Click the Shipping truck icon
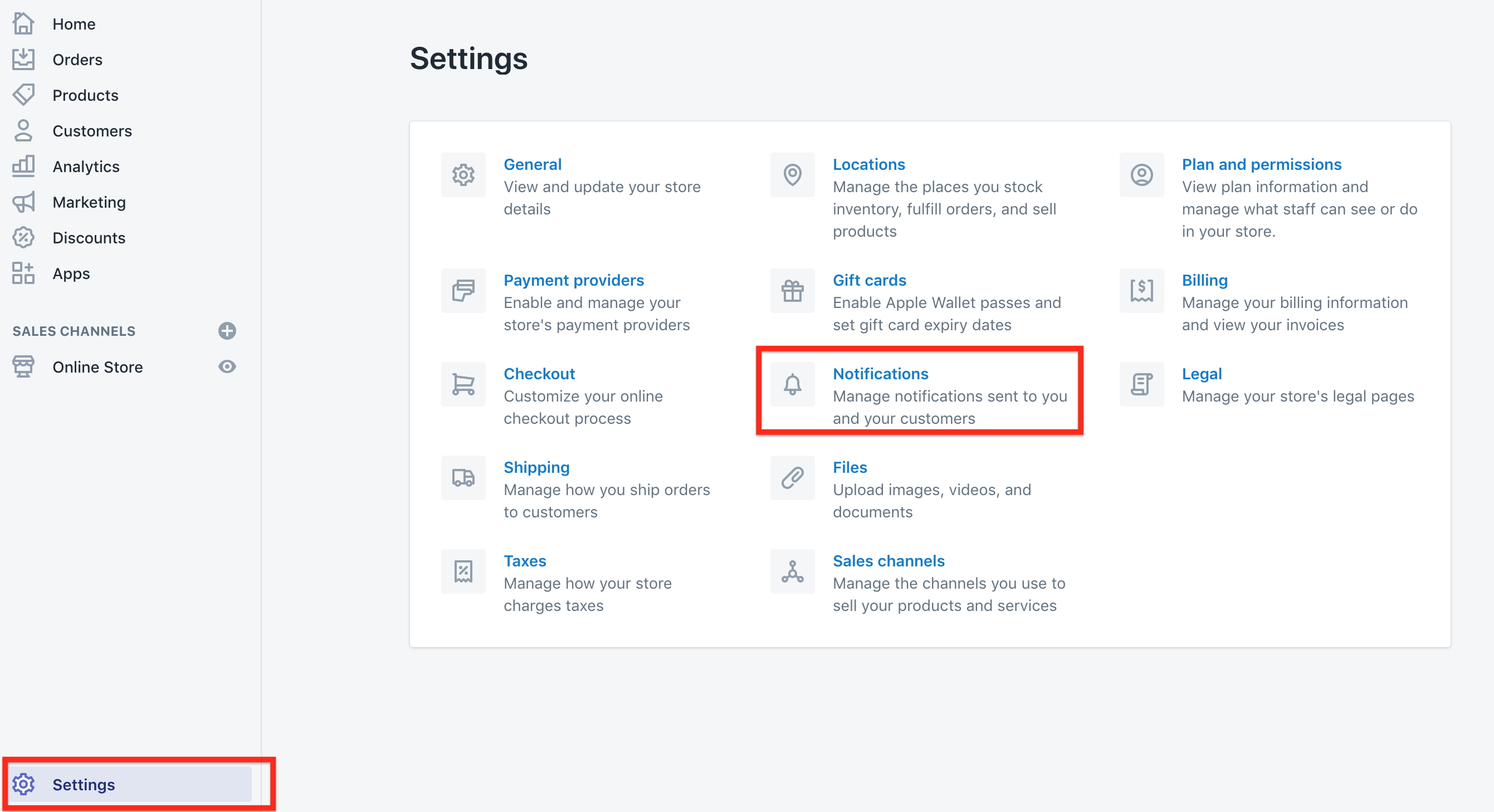 click(463, 477)
